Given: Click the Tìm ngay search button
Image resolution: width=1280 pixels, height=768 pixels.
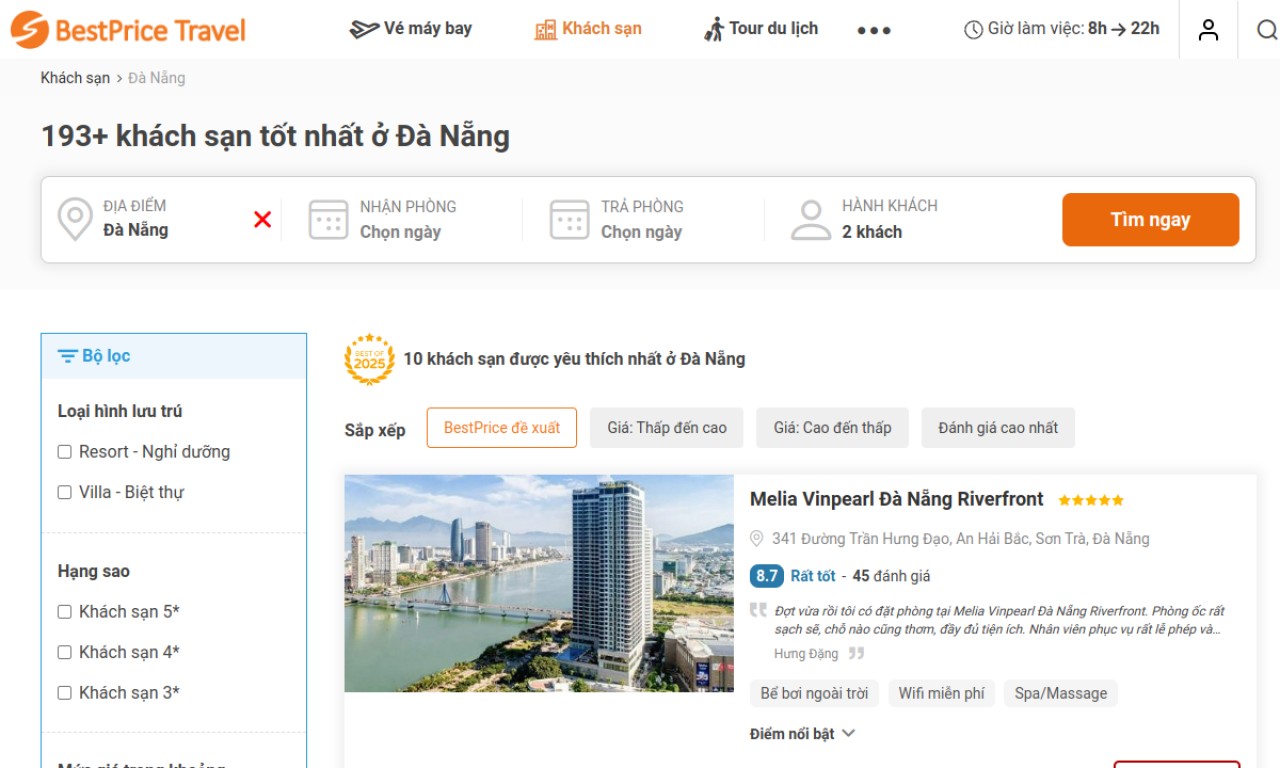Looking at the screenshot, I should coord(1150,220).
